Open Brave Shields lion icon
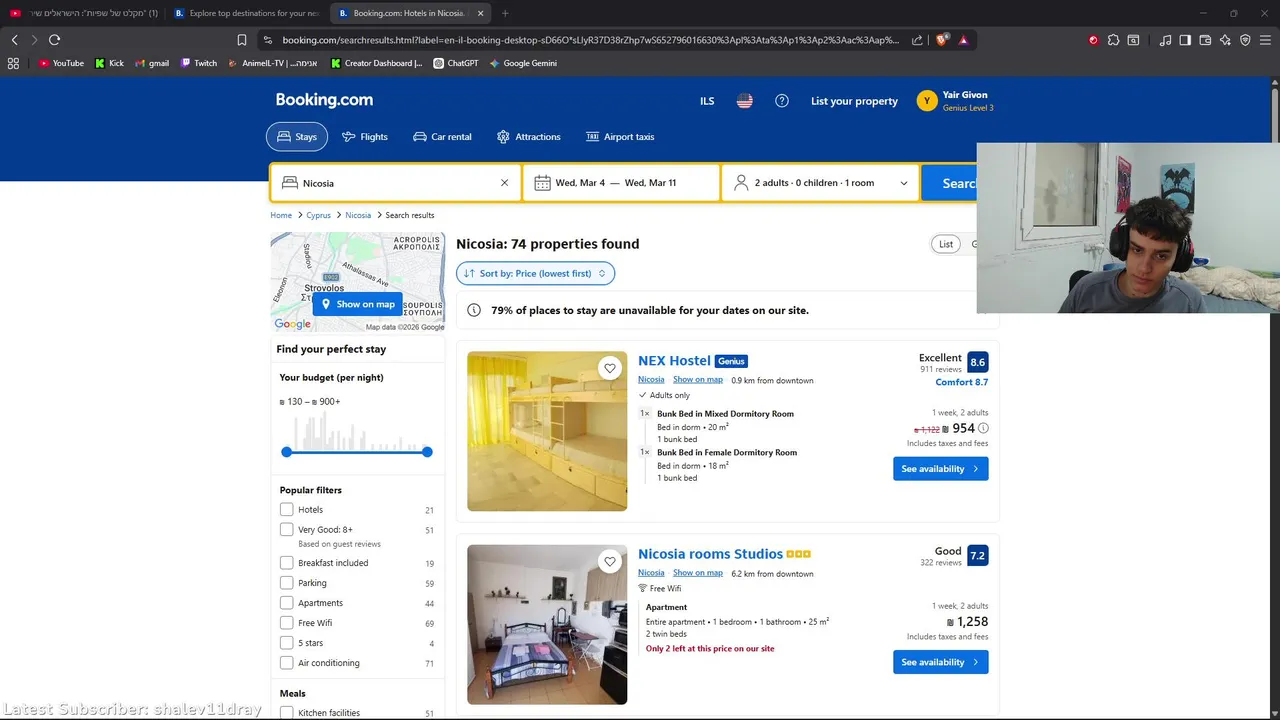This screenshot has width=1280, height=720. click(942, 40)
